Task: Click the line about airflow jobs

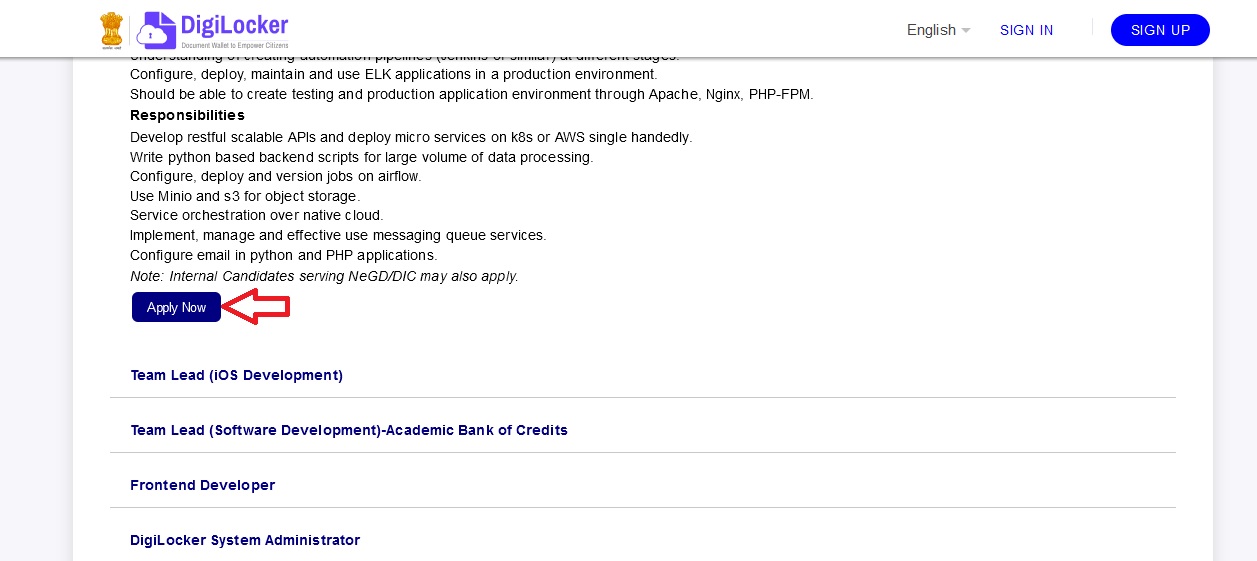Action: (276, 176)
